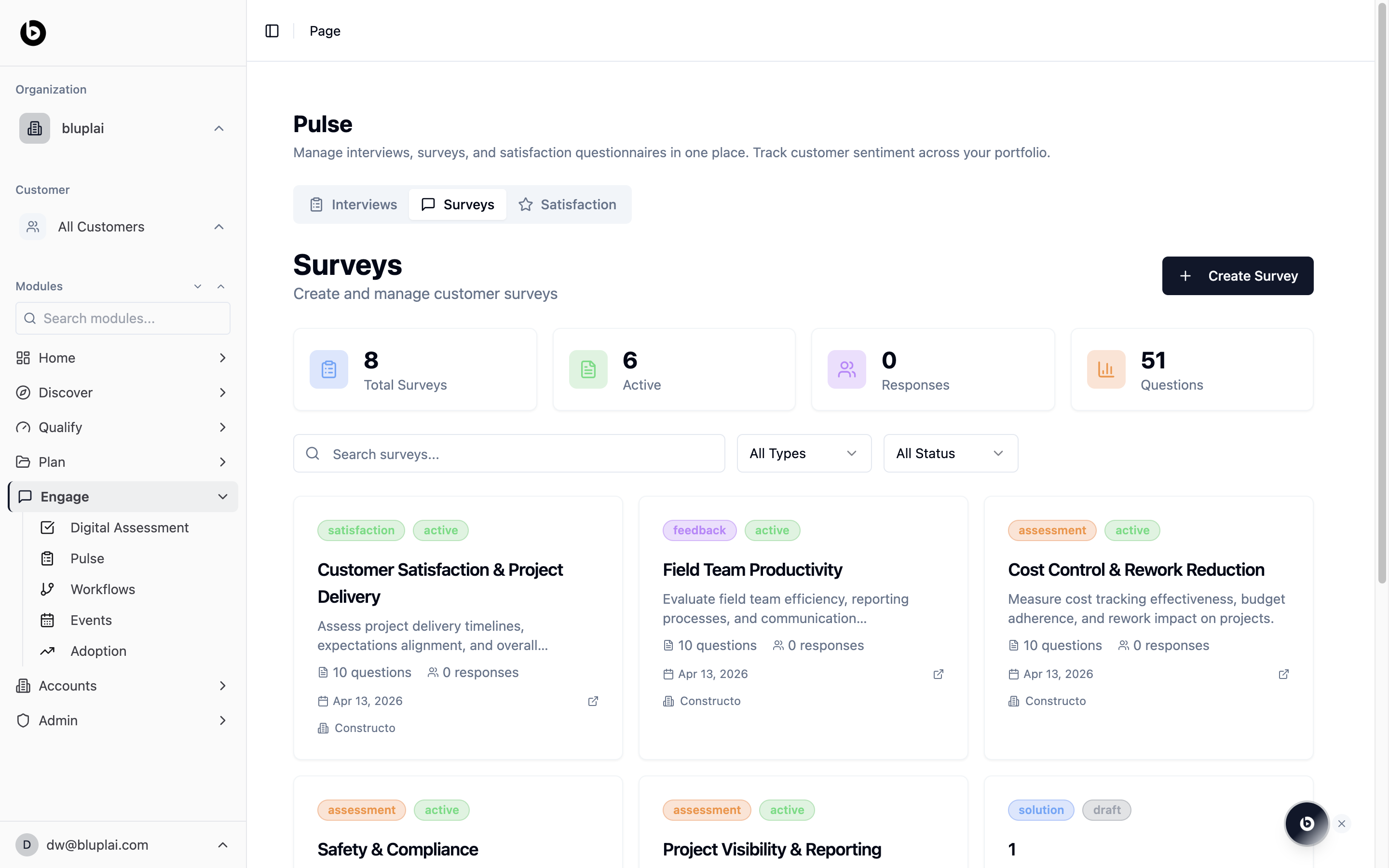Switch to the Interviews tab
Image resolution: width=1389 pixels, height=868 pixels.
[354, 204]
